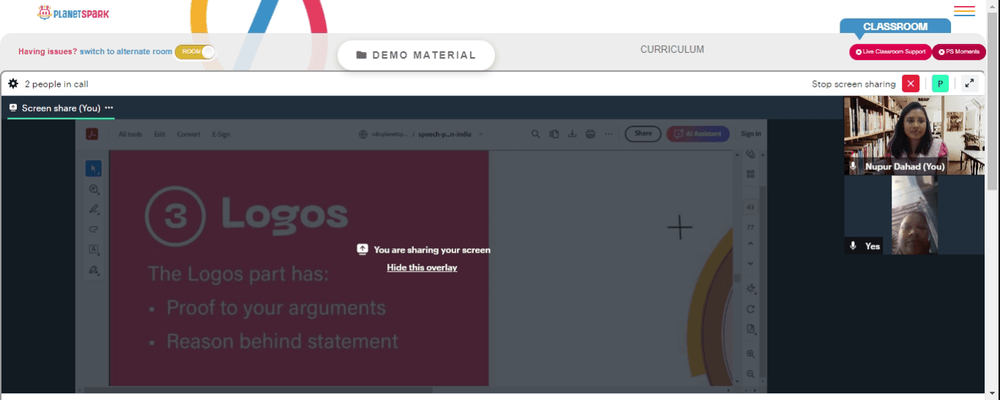The image size is (1000, 400).
Task: Click the PlanetSpark logo
Action: click(x=73, y=13)
